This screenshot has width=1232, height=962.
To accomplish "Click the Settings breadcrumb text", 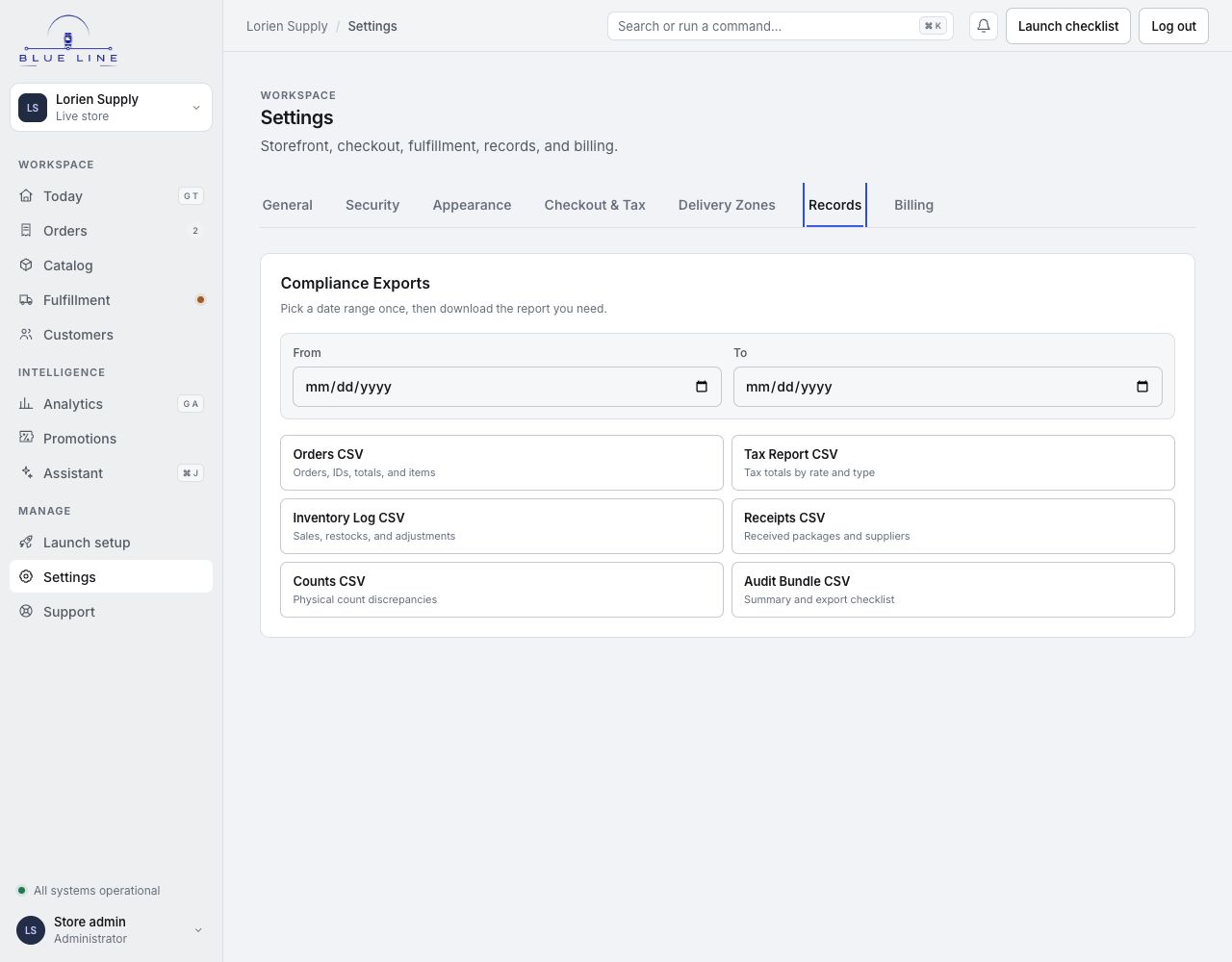I will (372, 26).
